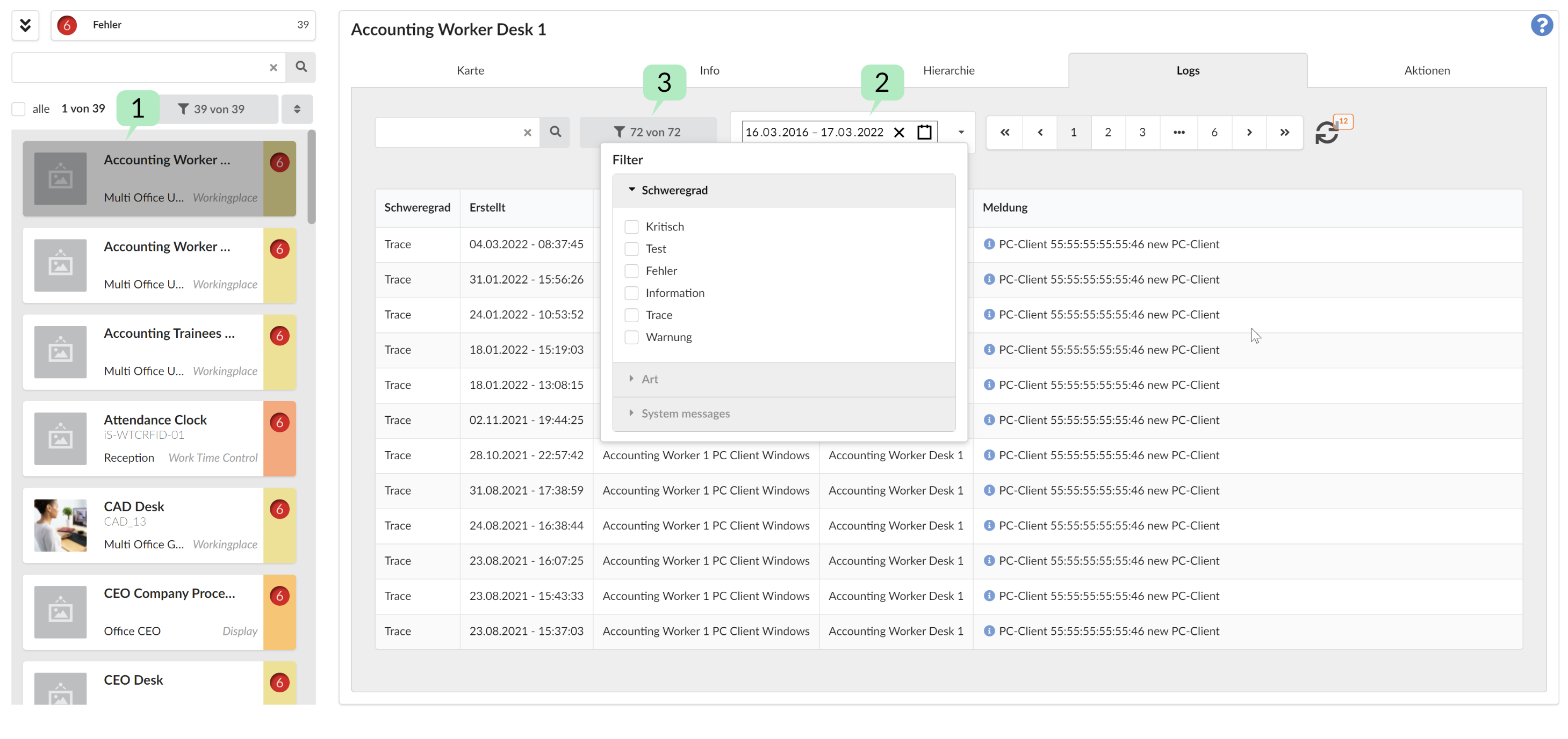Go to logs page 1
This screenshot has height=739, width=1568.
(x=1073, y=133)
